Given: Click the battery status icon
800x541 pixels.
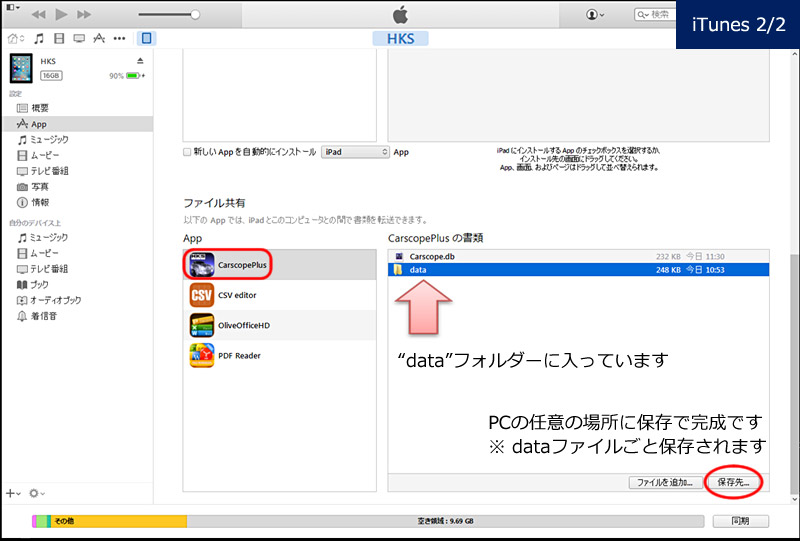Looking at the screenshot, I should coord(133,76).
